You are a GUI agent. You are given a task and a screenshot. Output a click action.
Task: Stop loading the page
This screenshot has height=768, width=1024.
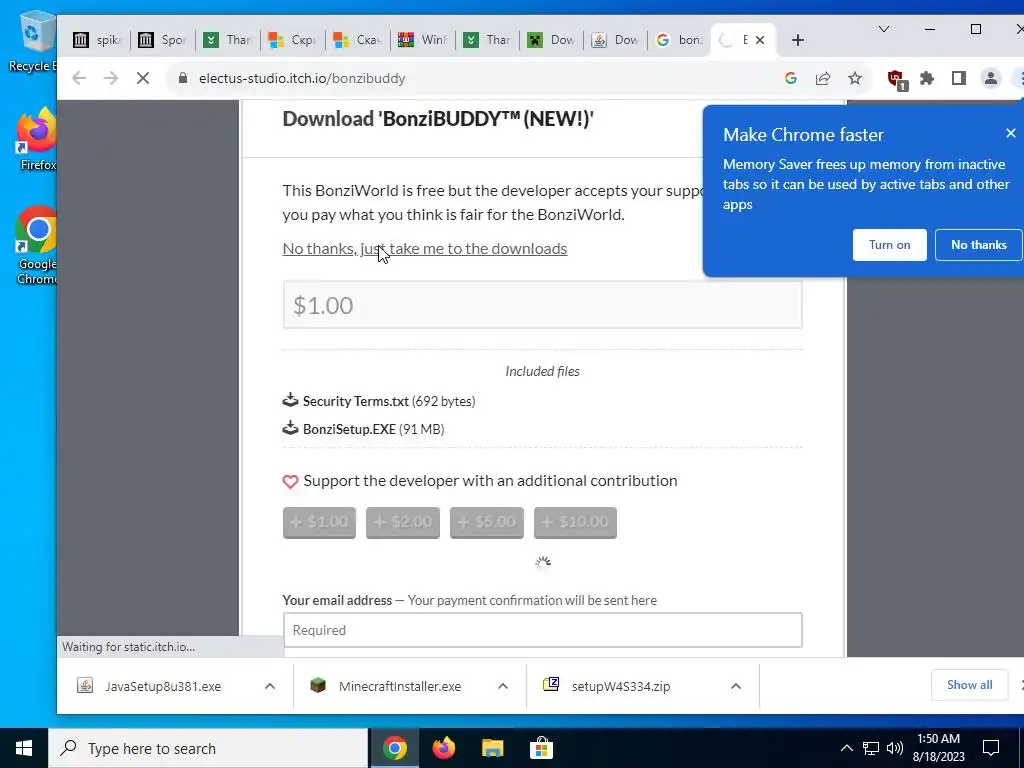pos(143,78)
